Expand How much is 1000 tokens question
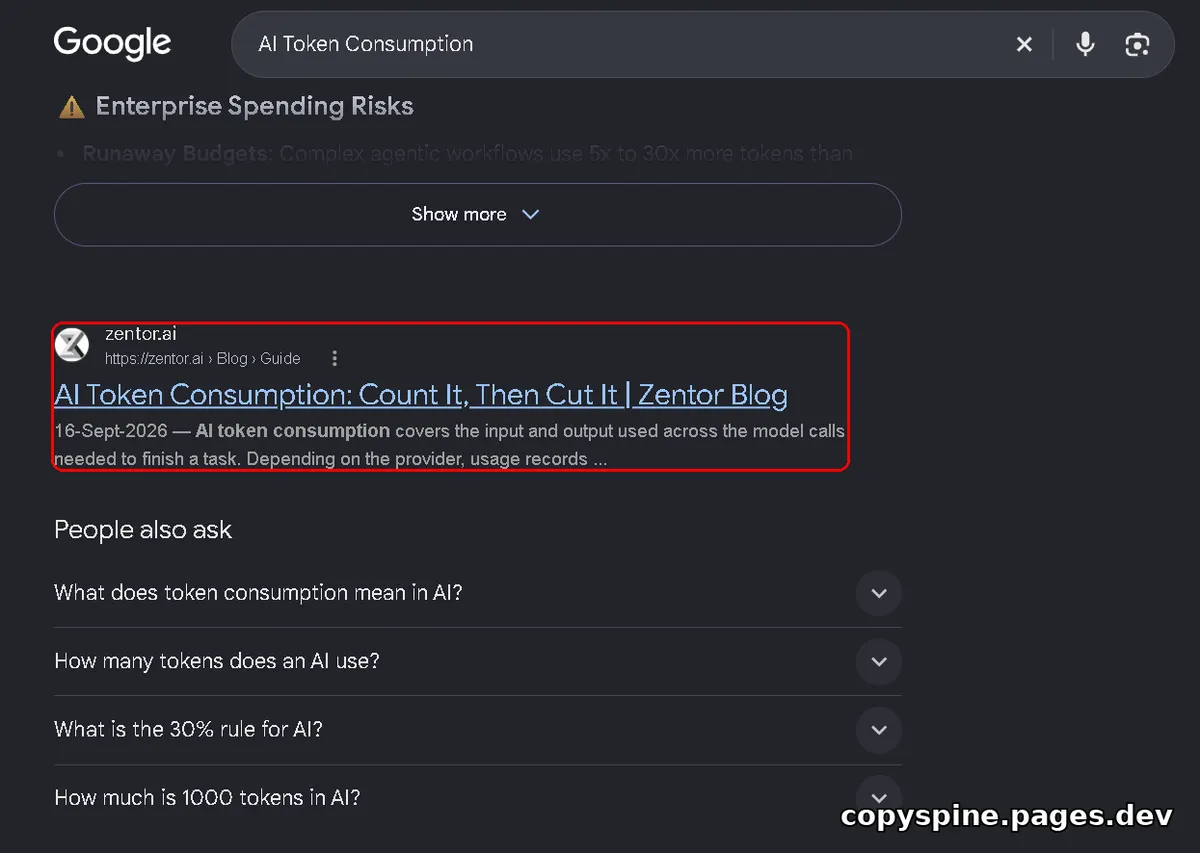Viewport: 1200px width, 853px height. [x=478, y=797]
